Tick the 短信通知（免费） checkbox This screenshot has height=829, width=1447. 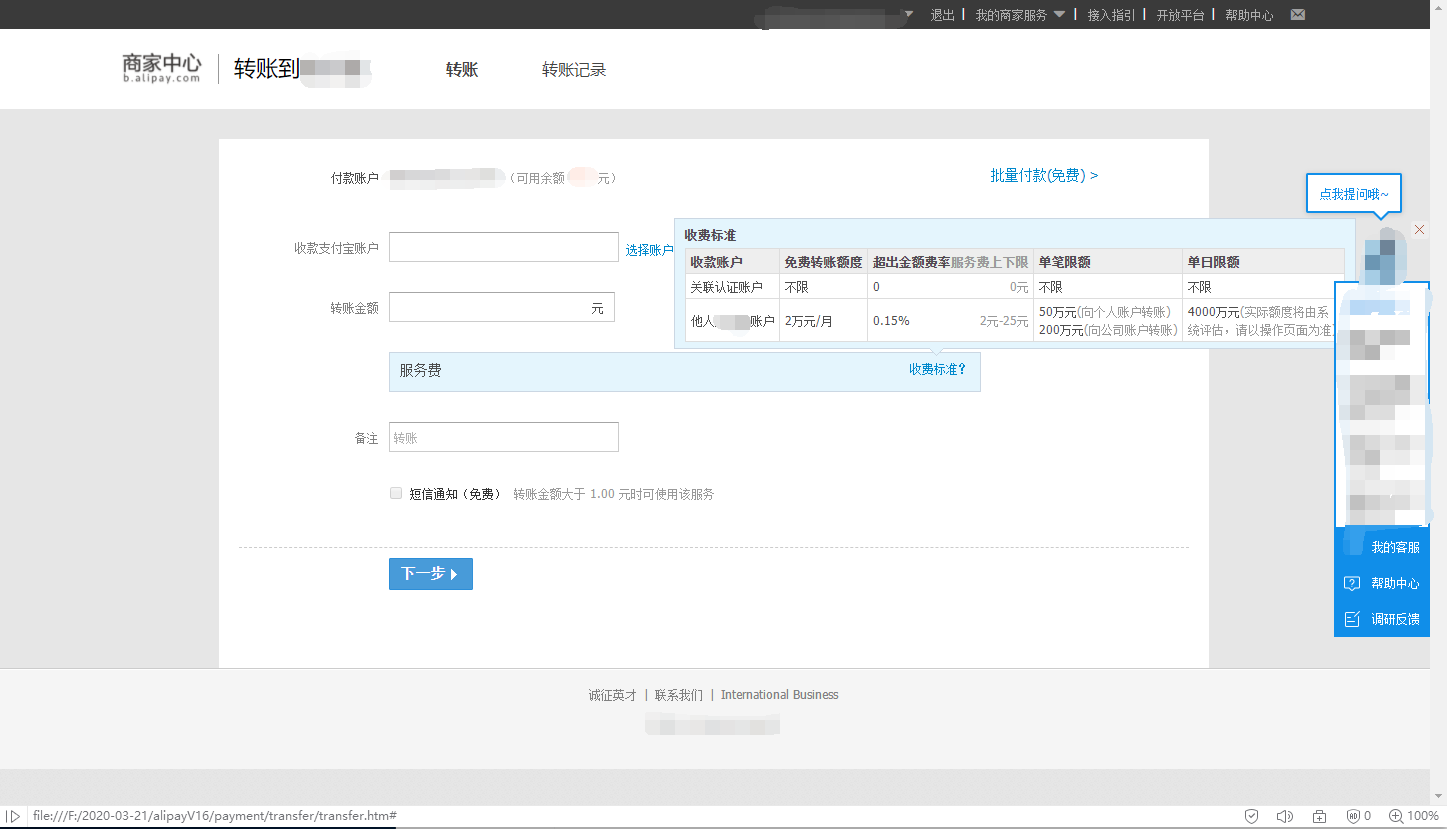click(396, 493)
